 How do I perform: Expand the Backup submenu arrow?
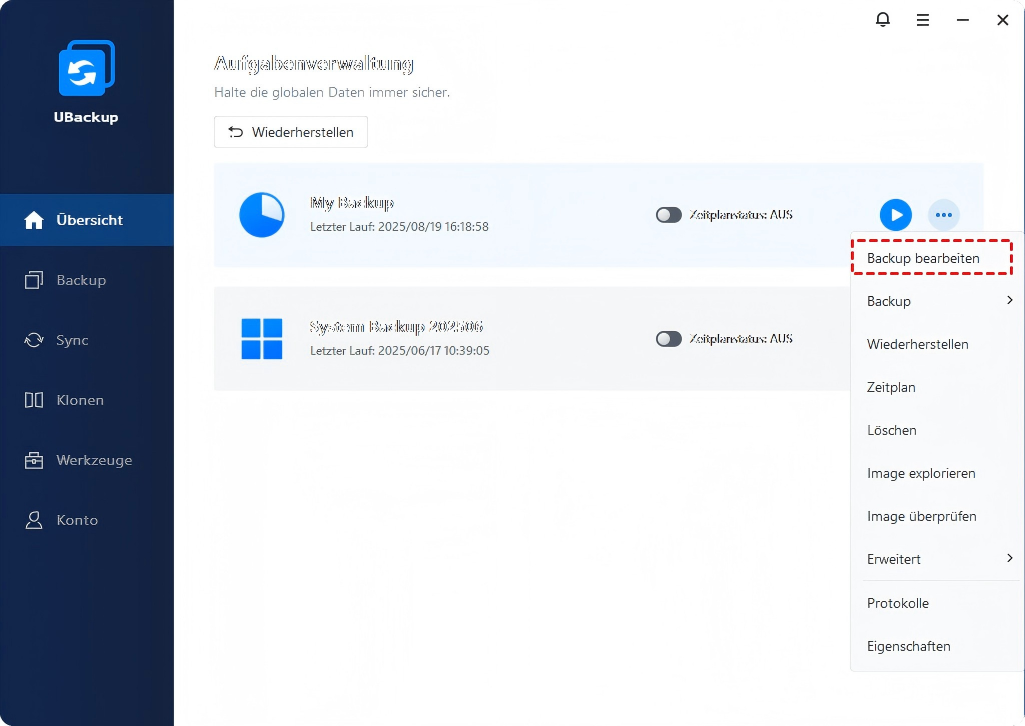coord(1009,301)
